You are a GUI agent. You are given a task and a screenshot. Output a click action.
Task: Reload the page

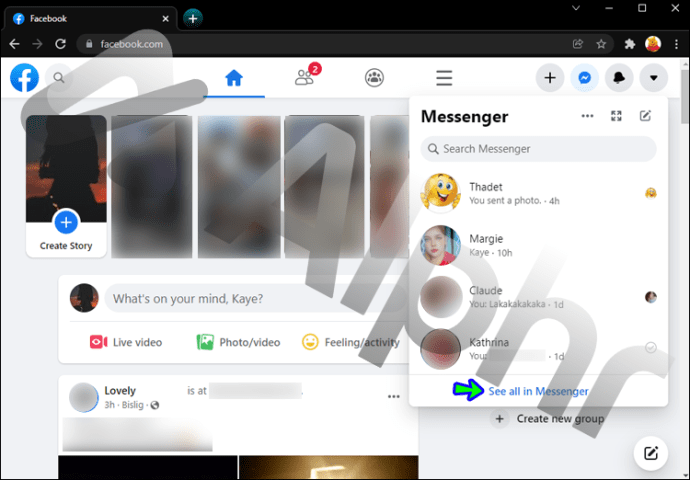61,44
